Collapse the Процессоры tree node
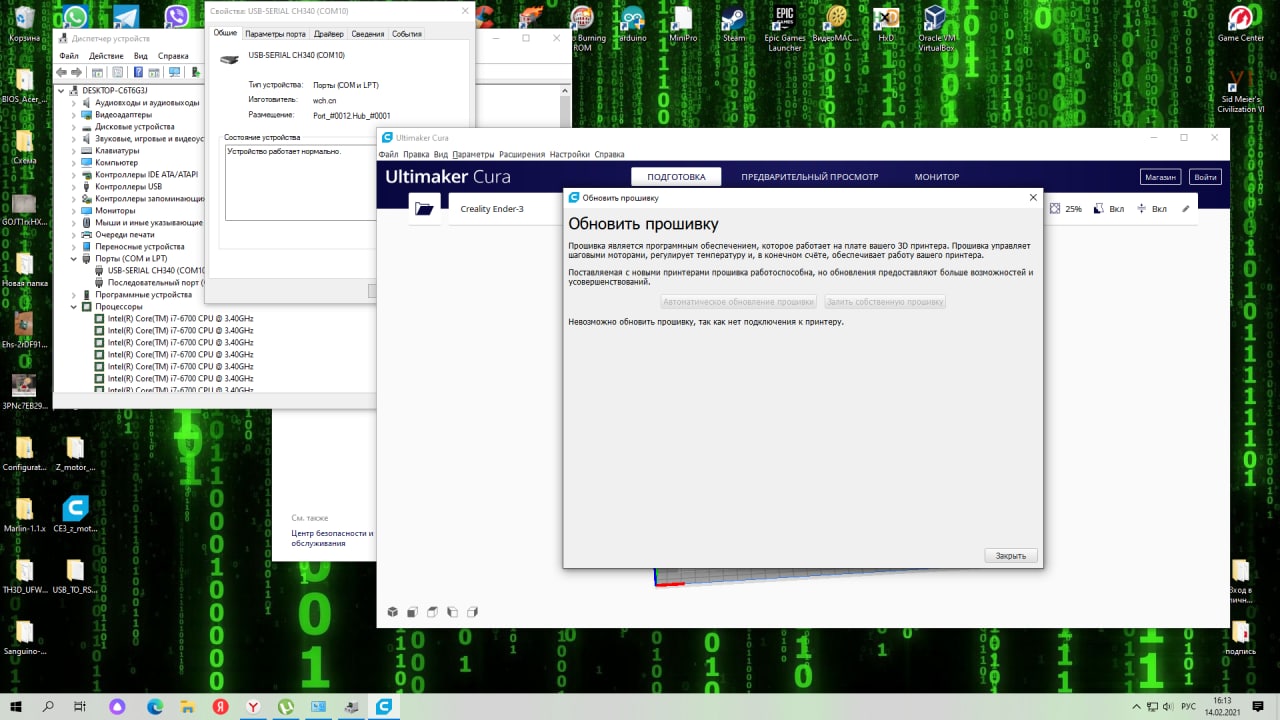This screenshot has height=720, width=1280. [x=74, y=306]
